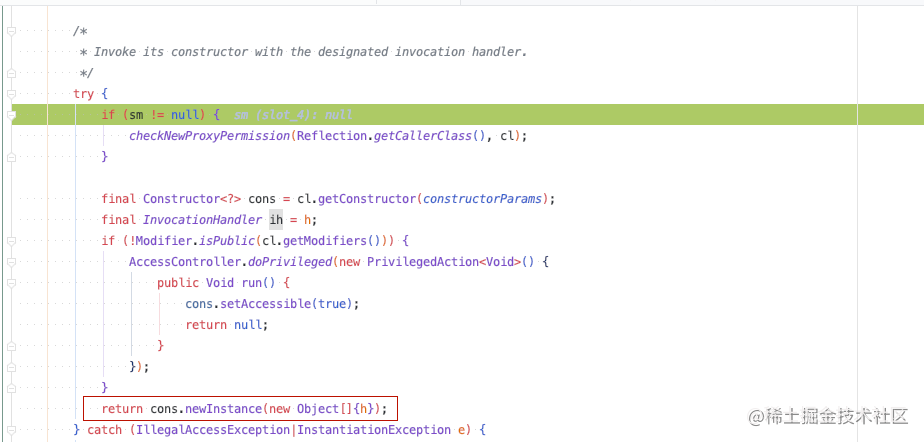Collapse the 'if (!Modifier.isPublic' block
This screenshot has width=924, height=442.
click(x=11, y=241)
